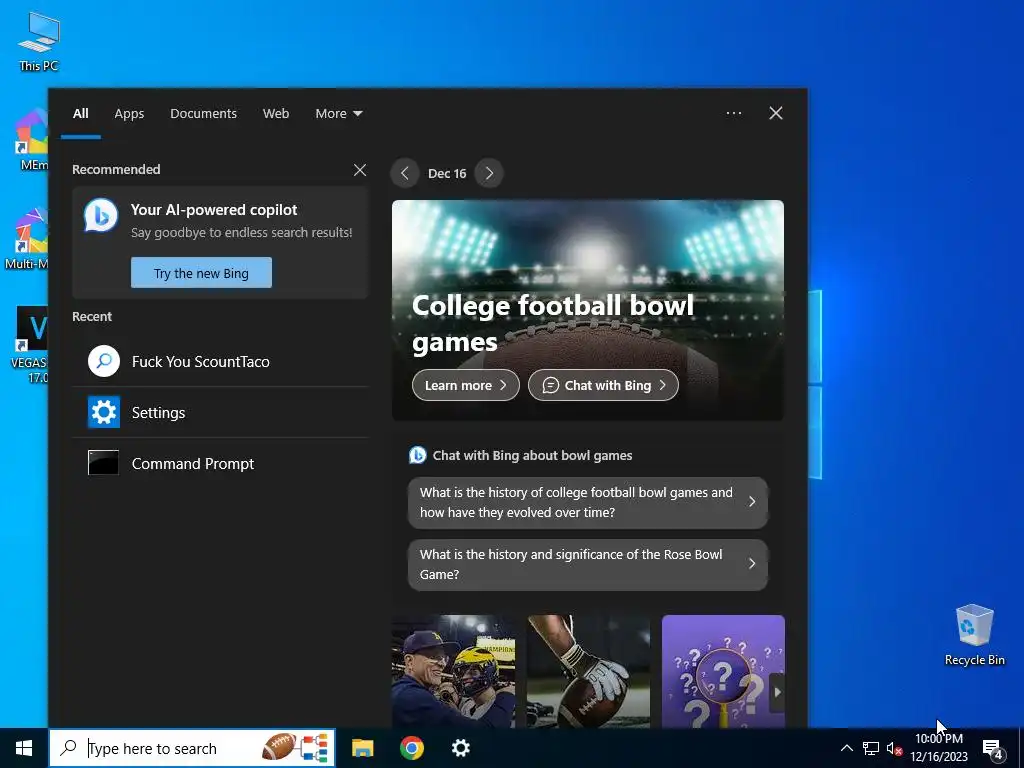This screenshot has width=1024, height=768.
Task: Open the network status tray icon
Action: (871, 748)
